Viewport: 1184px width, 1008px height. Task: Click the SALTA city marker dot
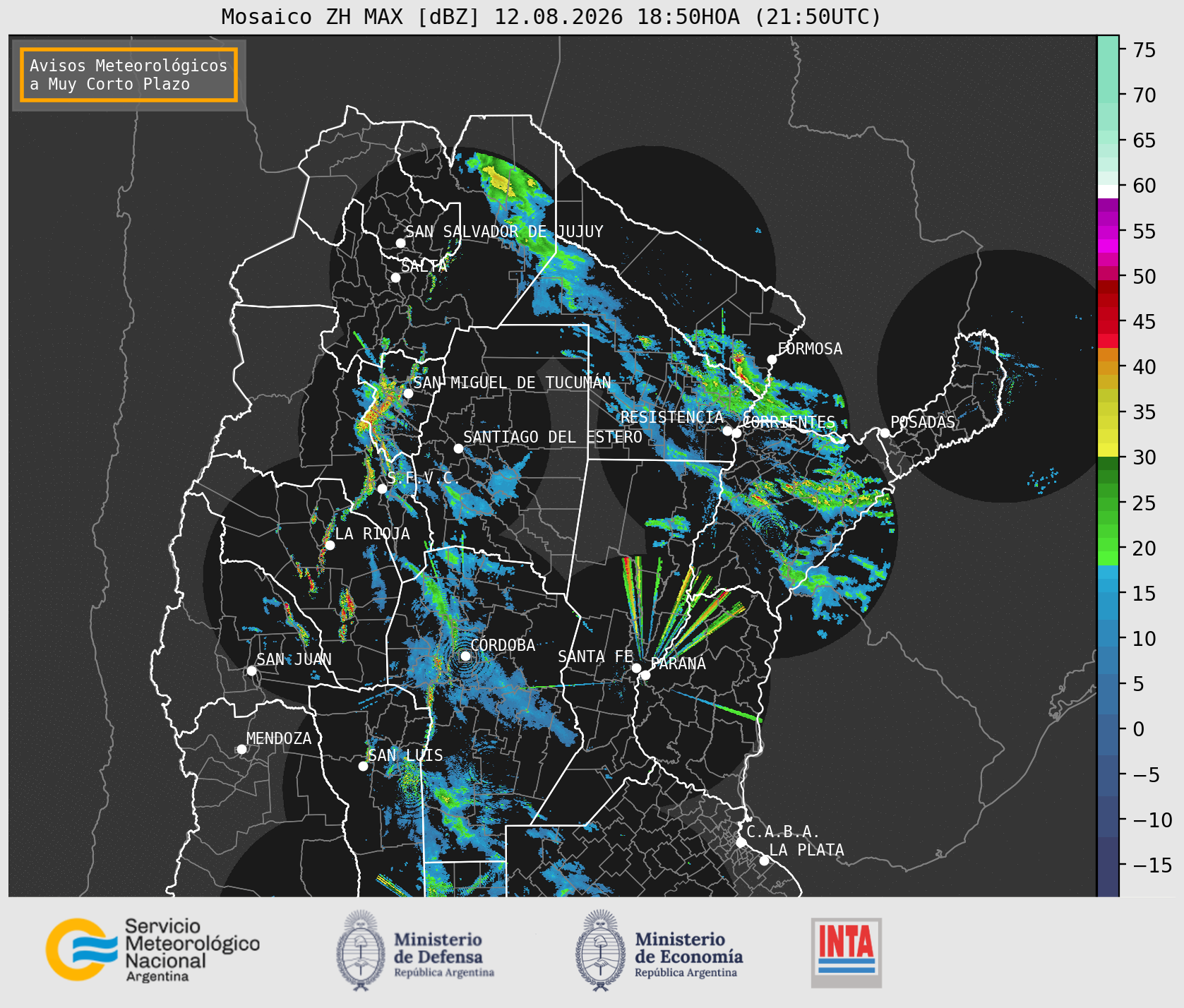[x=395, y=277]
